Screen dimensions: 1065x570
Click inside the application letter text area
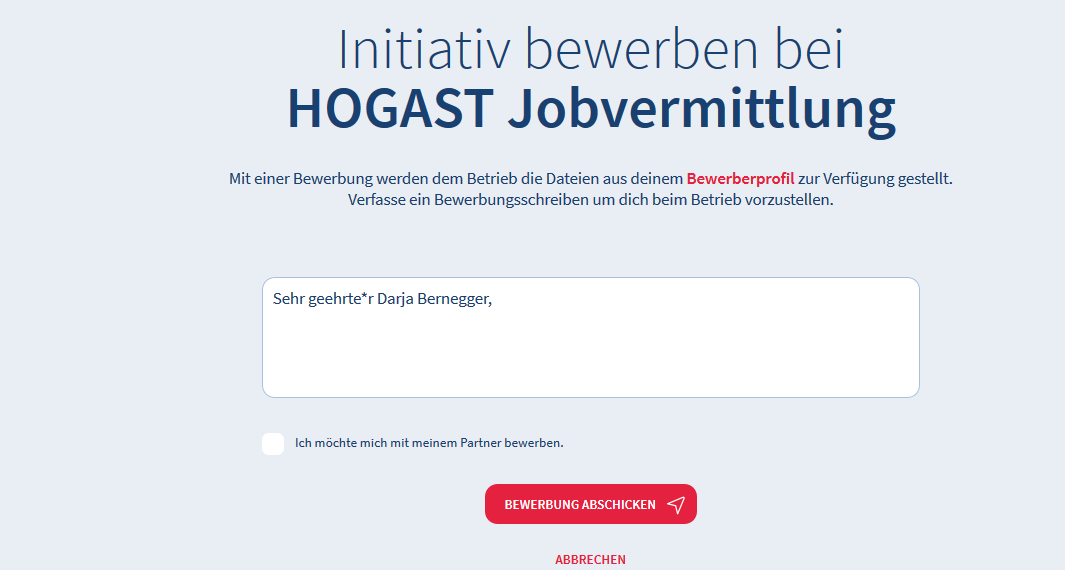[591, 337]
